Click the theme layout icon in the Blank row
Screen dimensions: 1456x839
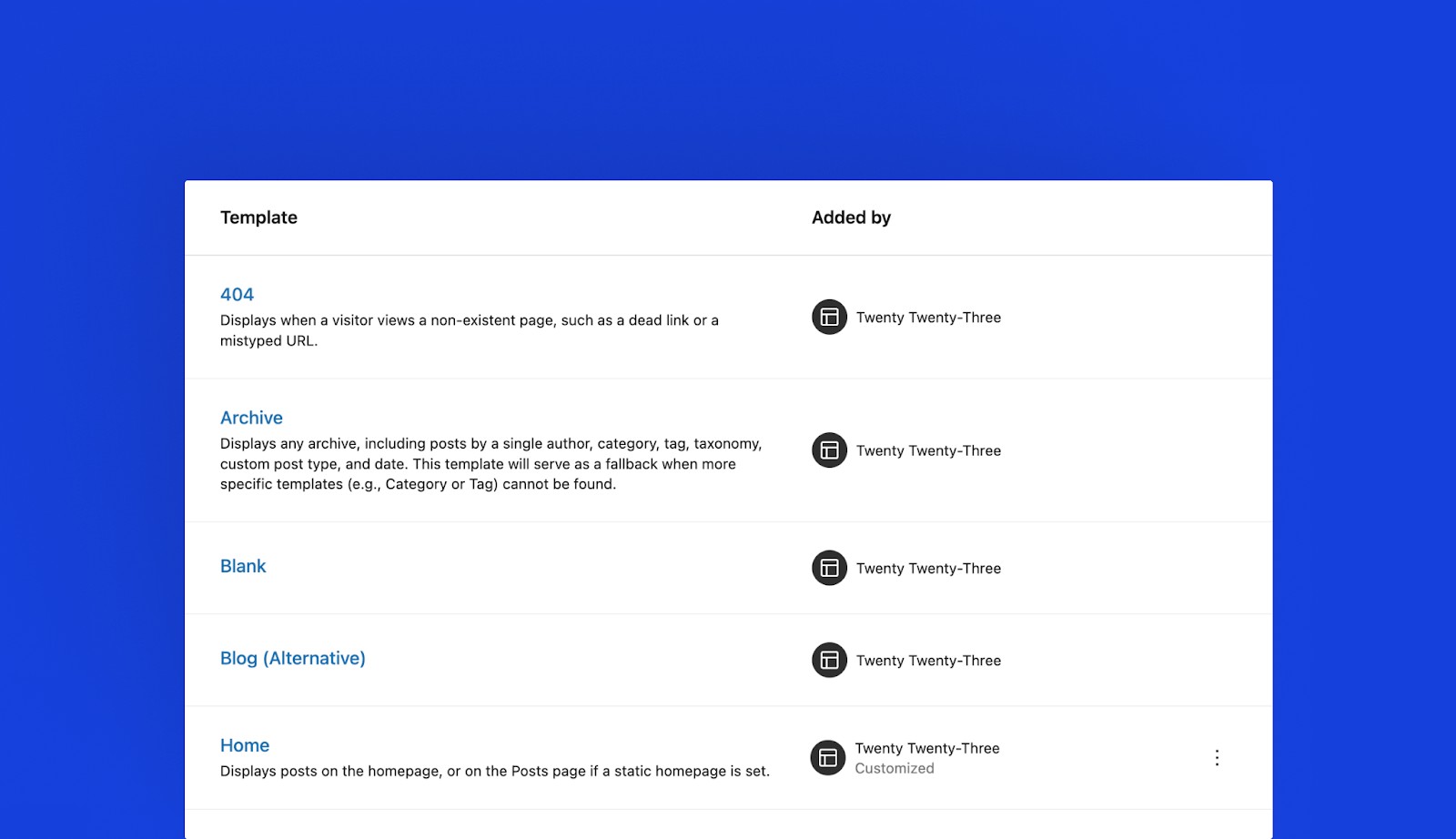click(829, 569)
